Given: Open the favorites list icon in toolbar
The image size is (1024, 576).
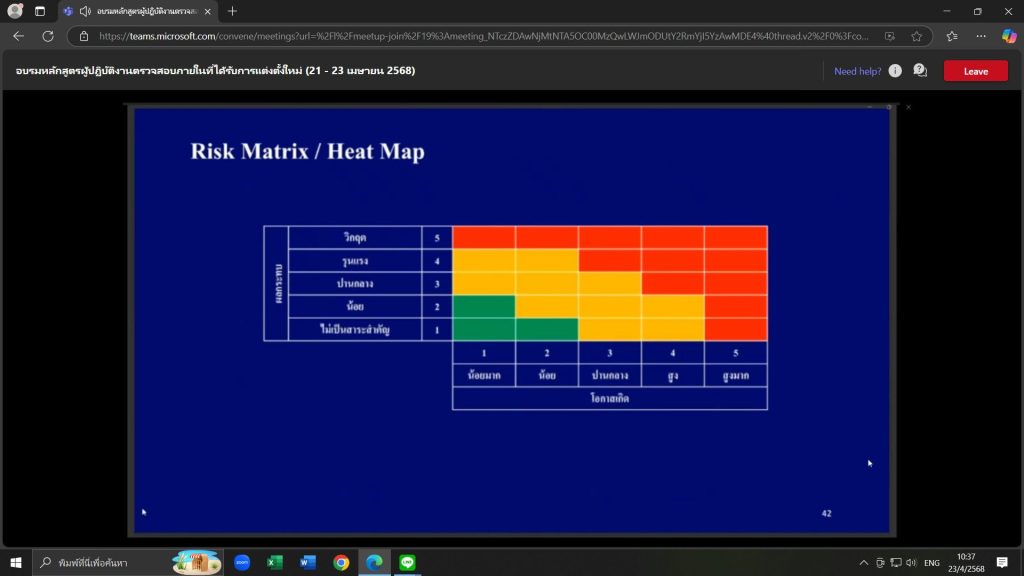Looking at the screenshot, I should [x=951, y=36].
